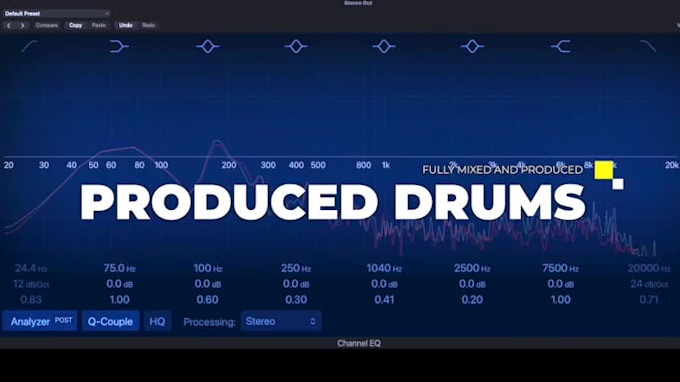Switch the analyzer POST mode label
Viewport: 680px width, 382px height.
point(63,320)
